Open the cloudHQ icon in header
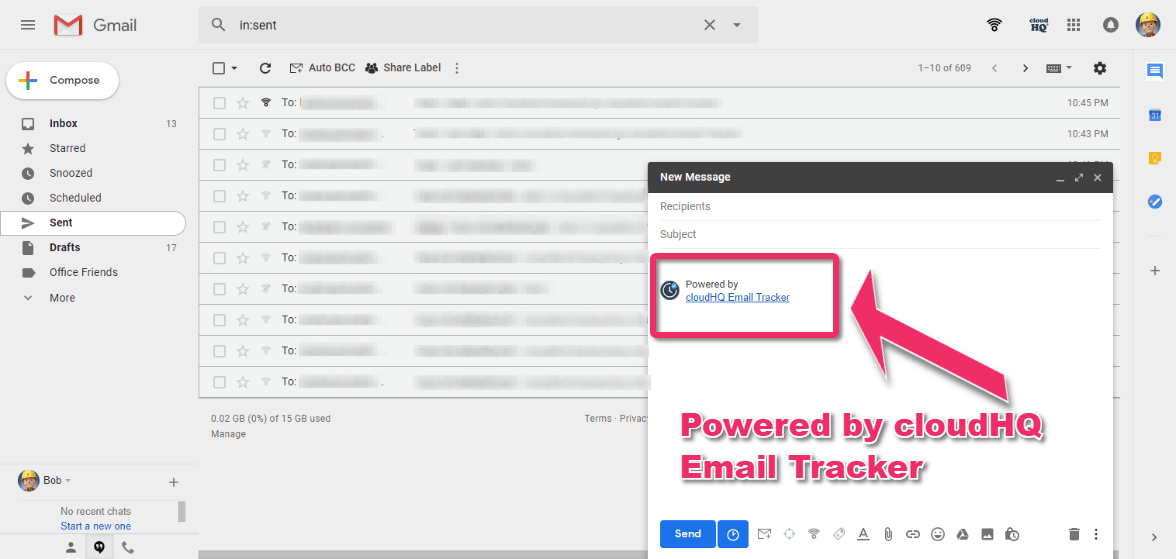1176x559 pixels. tap(1038, 25)
